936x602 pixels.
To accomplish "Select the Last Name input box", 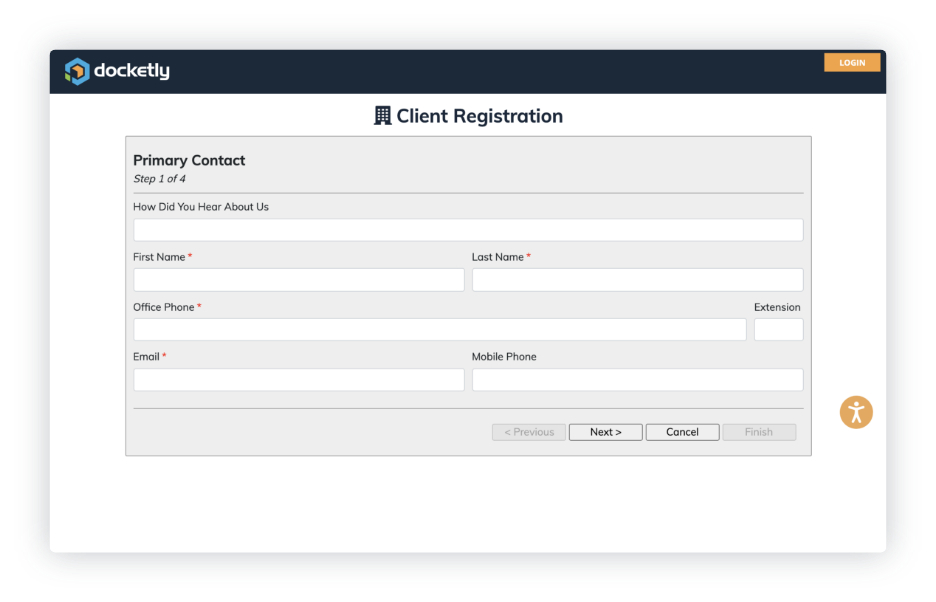I will [x=637, y=280].
